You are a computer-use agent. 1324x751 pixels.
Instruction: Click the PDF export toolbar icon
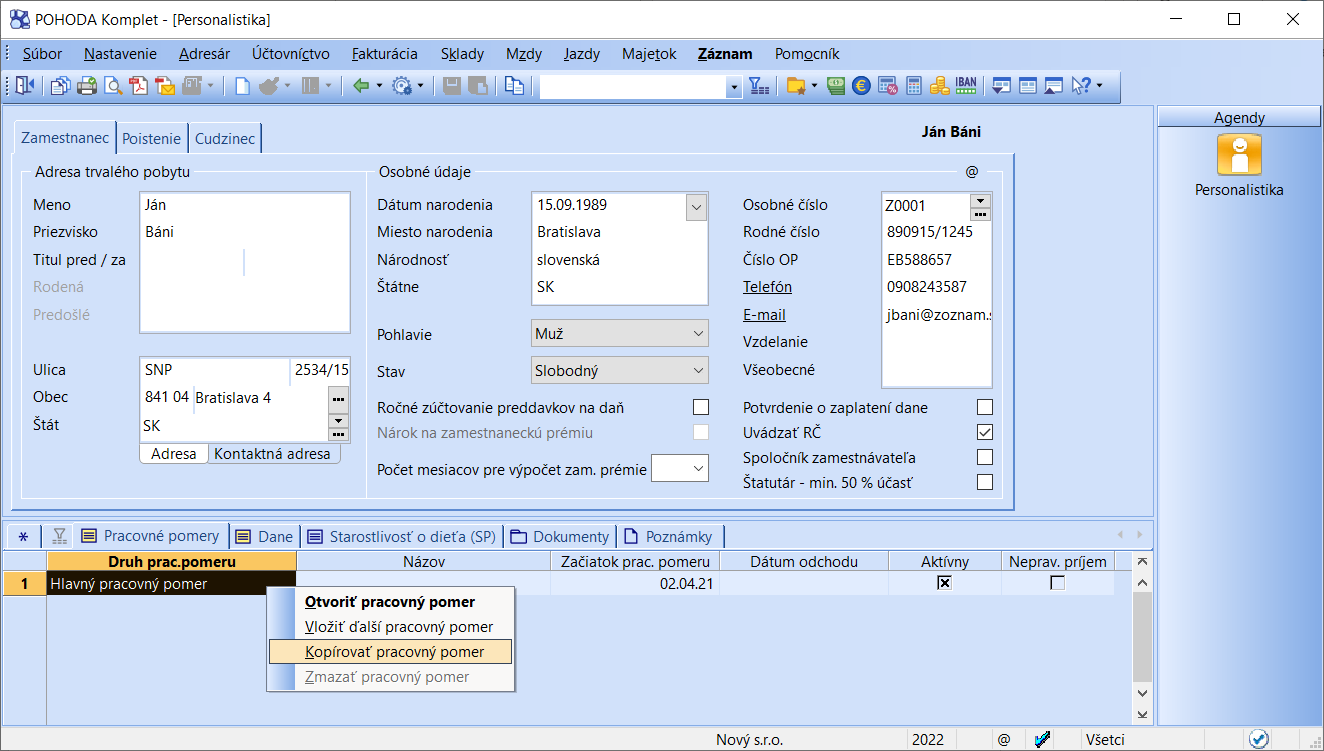139,86
